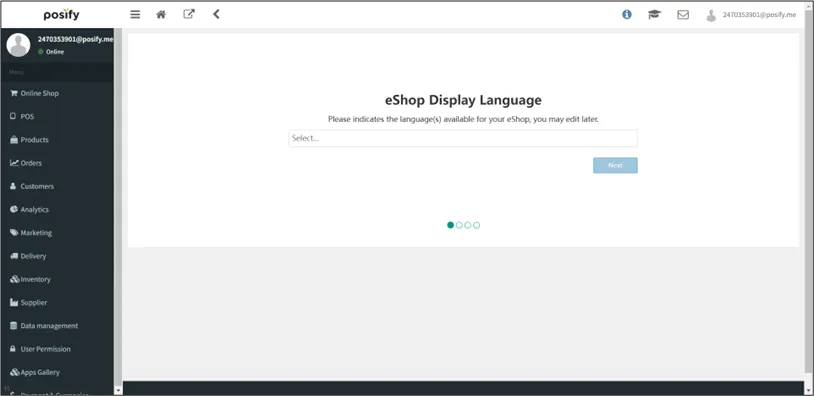Click the sidebar vertical scrollbar track
The height and width of the screenshot is (396, 814).
pyautogui.click(x=118, y=208)
